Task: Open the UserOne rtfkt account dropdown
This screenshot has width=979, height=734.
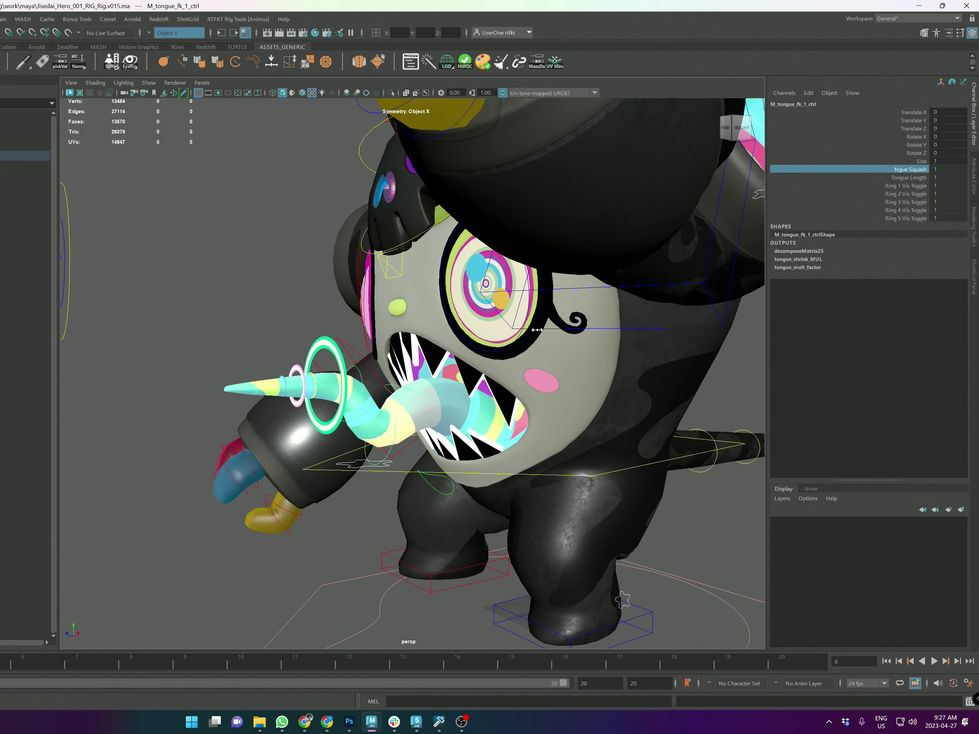Action: [x=502, y=32]
